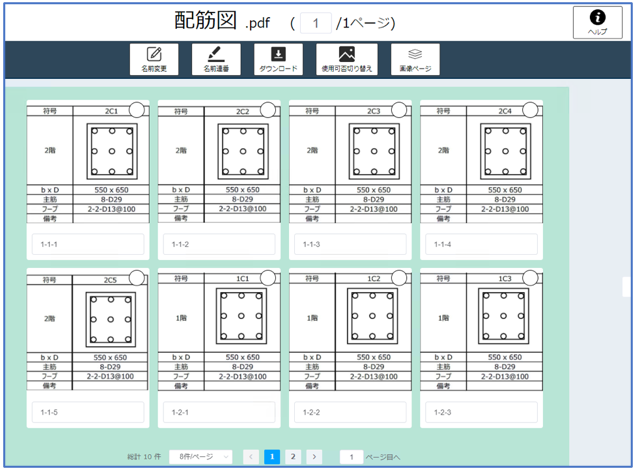Click the 使用可否切り替え toggle-usage icon
This screenshot has width=636, height=470.
[x=346, y=55]
